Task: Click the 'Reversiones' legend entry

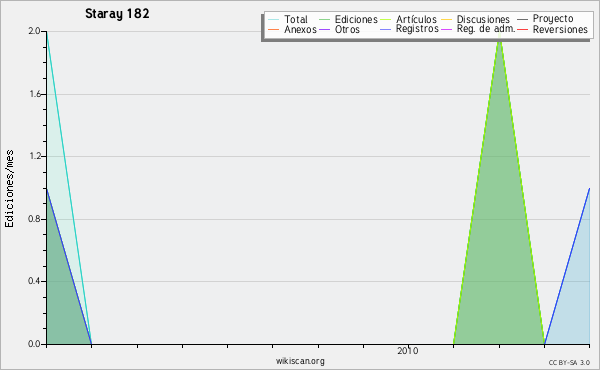Action: click(x=560, y=29)
